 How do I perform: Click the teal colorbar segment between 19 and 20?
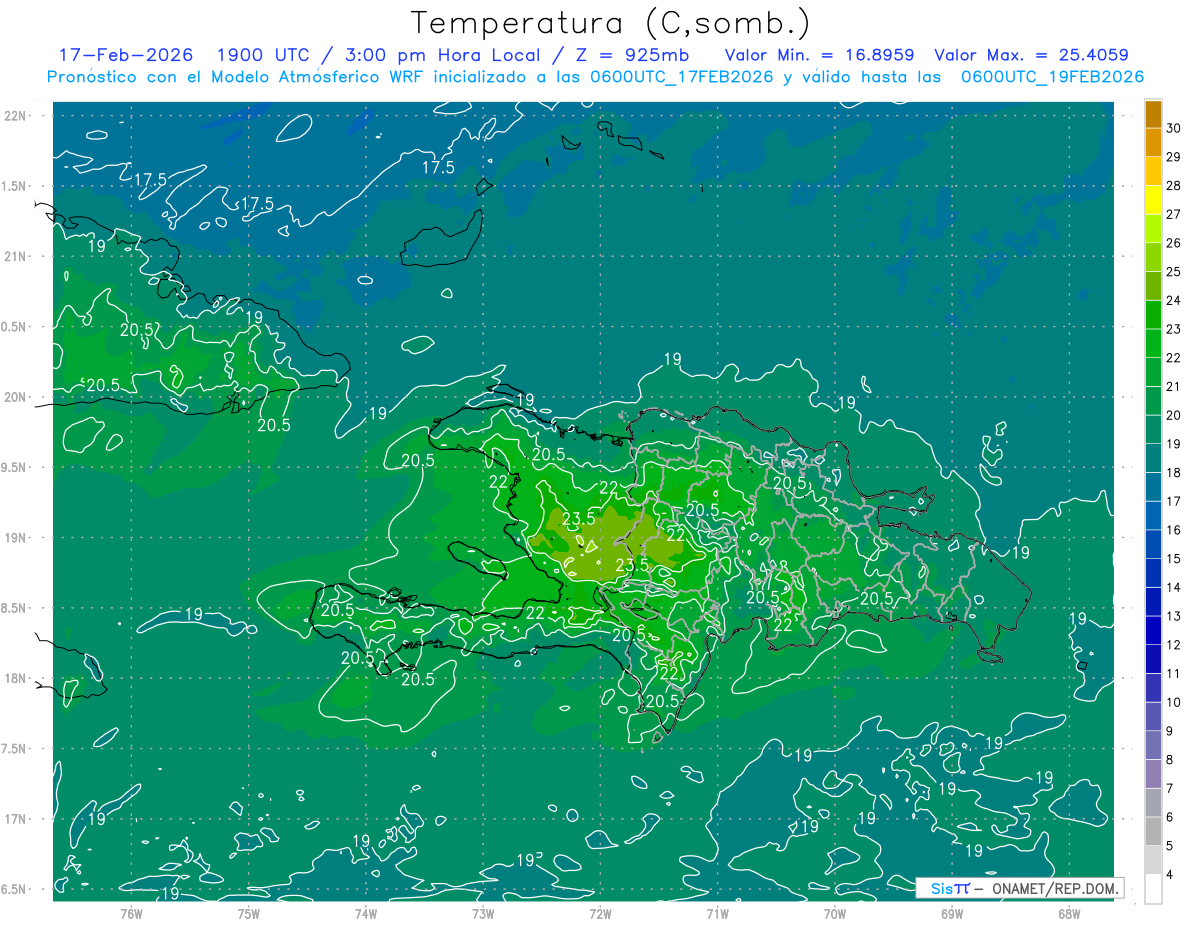(x=1153, y=430)
